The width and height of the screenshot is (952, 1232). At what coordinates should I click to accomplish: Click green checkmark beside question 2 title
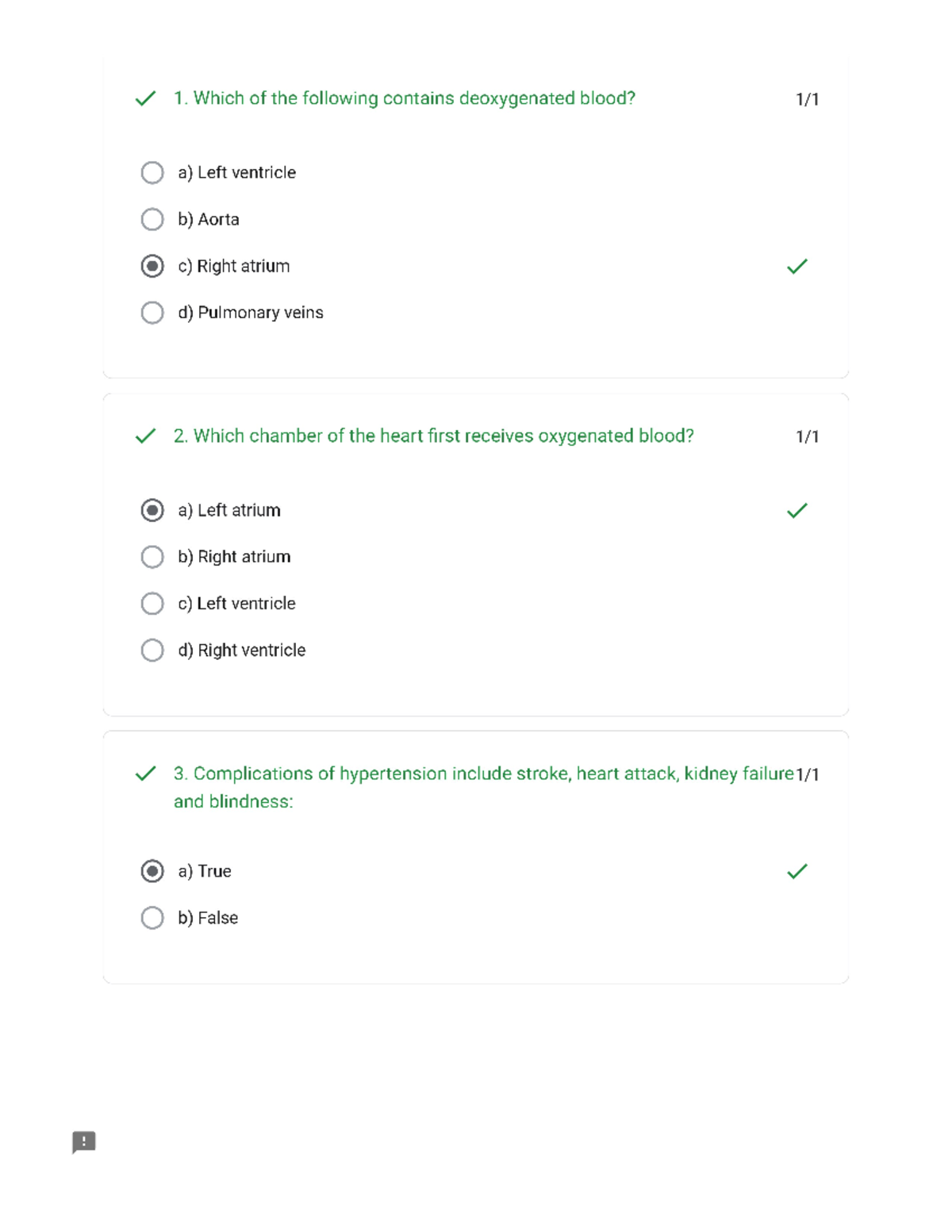pyautogui.click(x=145, y=436)
